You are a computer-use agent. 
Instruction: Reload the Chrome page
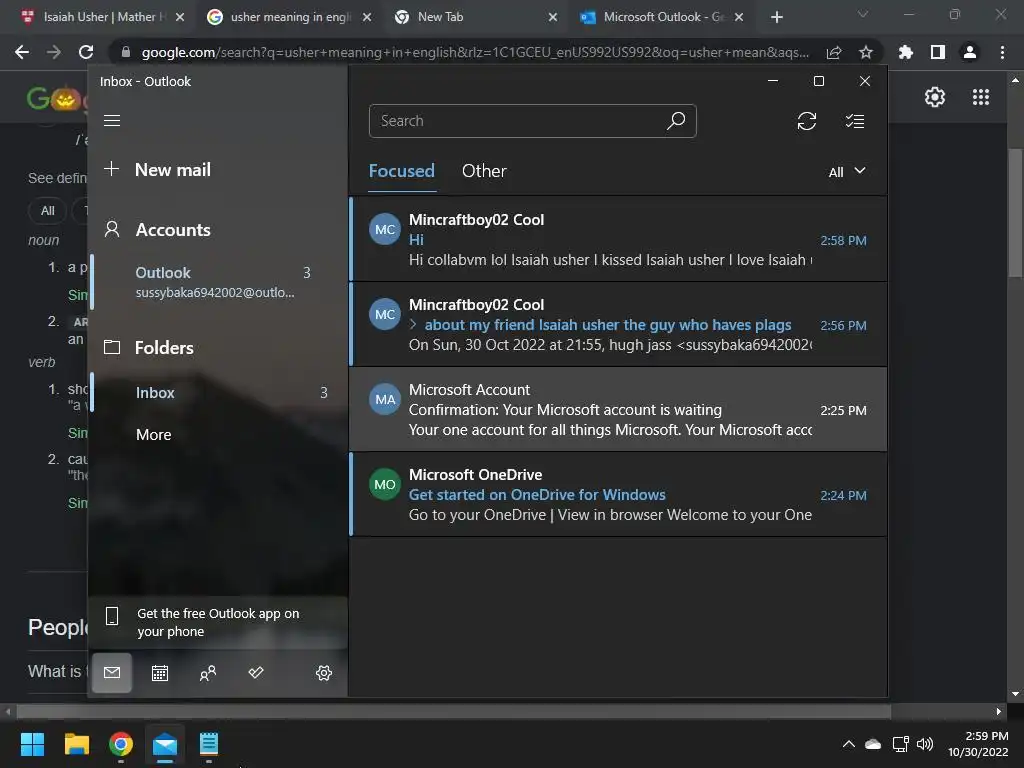86,52
